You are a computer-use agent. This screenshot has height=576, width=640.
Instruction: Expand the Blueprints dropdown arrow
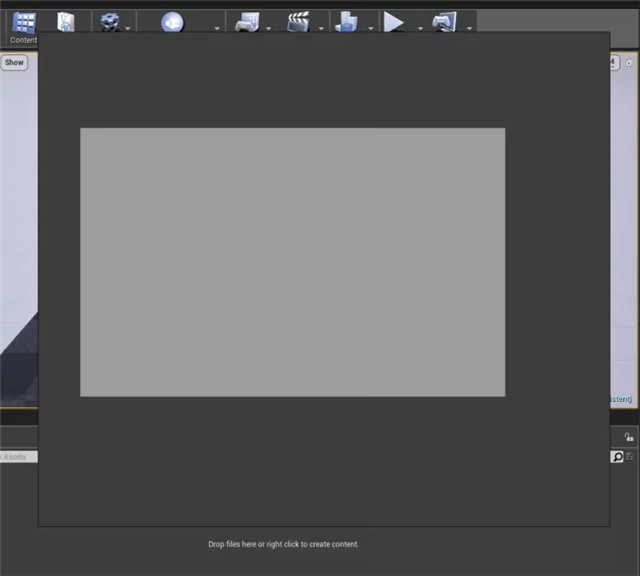(x=269, y=29)
